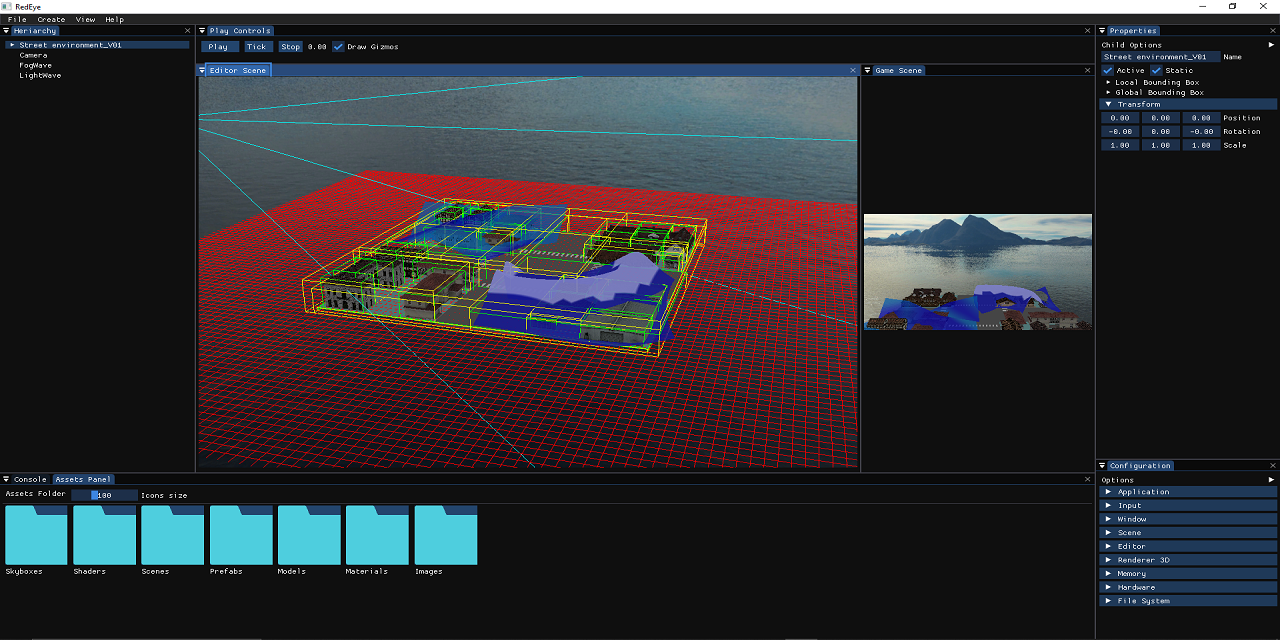The width and height of the screenshot is (1280, 640).
Task: Open the Shaders assets folder
Action: click(103, 537)
